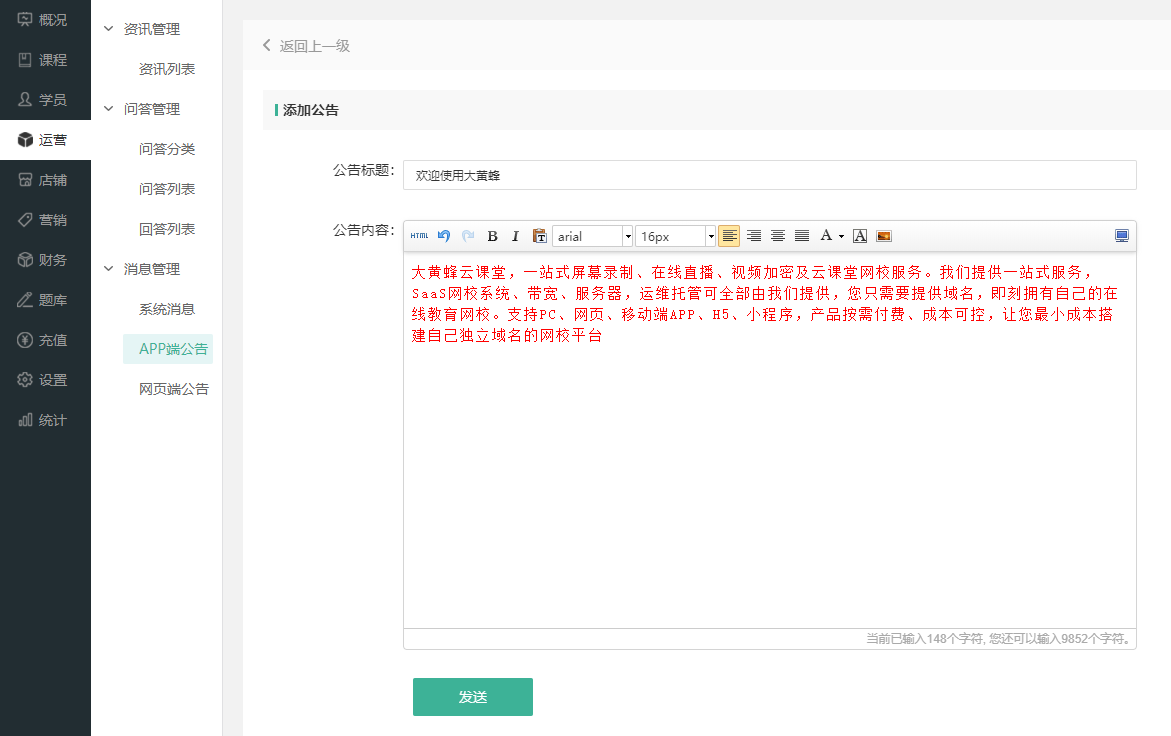Click inside the announcement content area
Image resolution: width=1171 pixels, height=736 pixels.
click(769, 440)
